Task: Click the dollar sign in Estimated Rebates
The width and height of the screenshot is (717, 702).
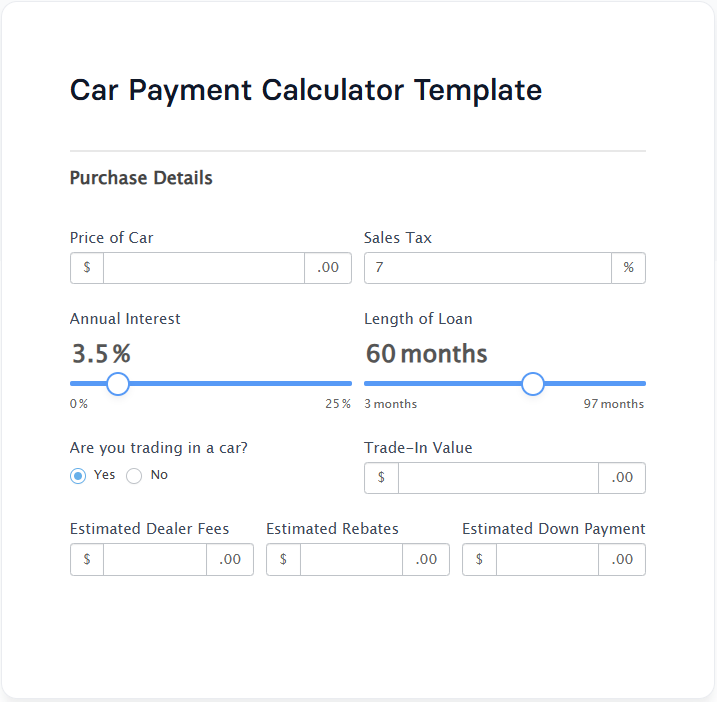Action: 283,560
